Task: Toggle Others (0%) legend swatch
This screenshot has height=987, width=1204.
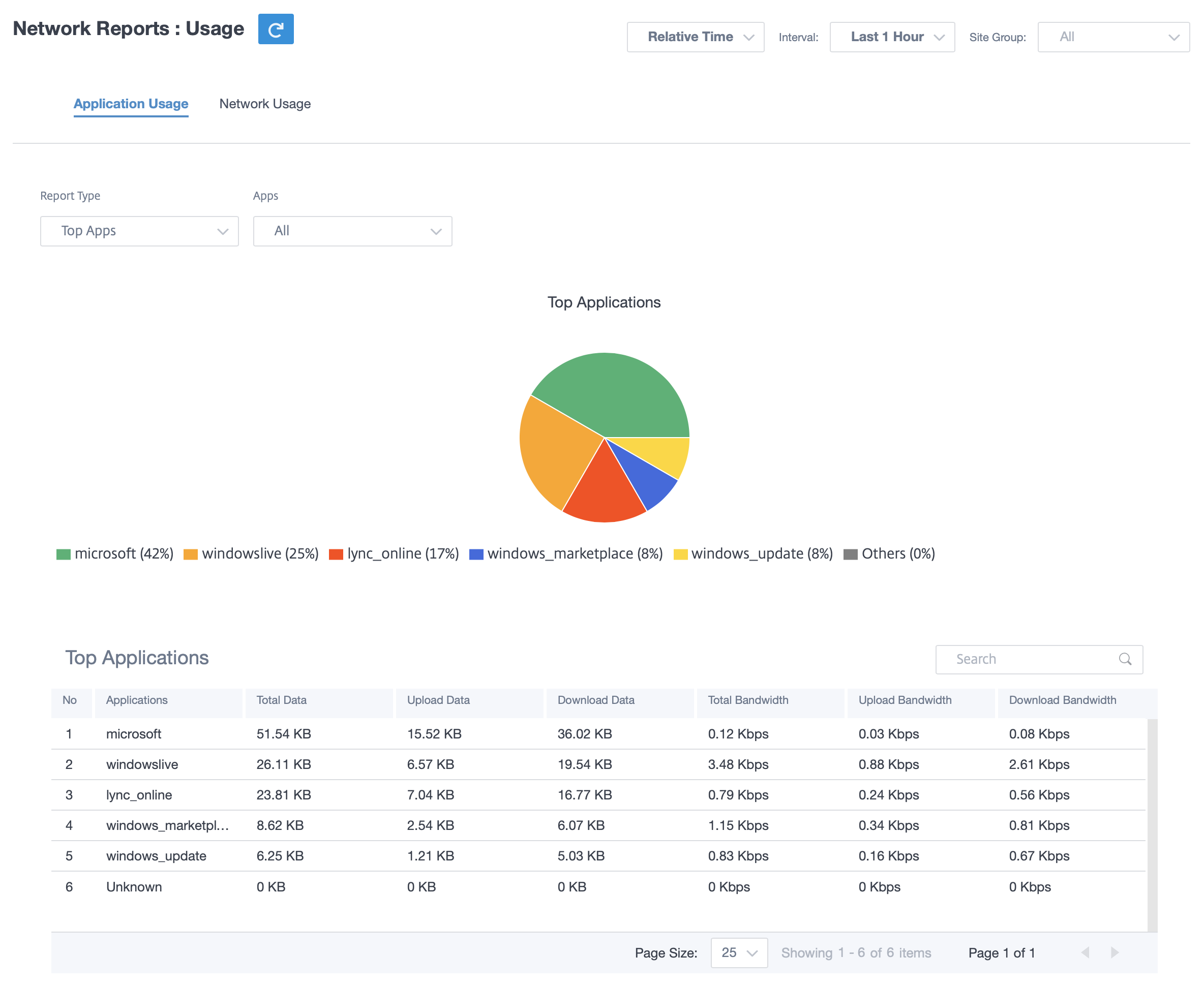Action: coord(850,554)
